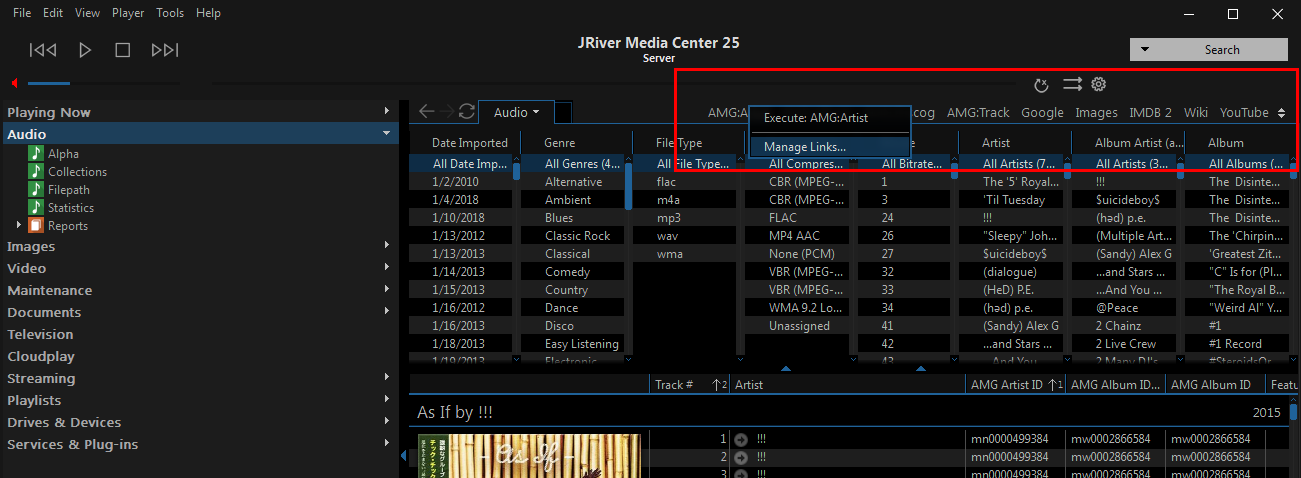The height and width of the screenshot is (478, 1301).
Task: Open the View menu
Action: pos(87,13)
